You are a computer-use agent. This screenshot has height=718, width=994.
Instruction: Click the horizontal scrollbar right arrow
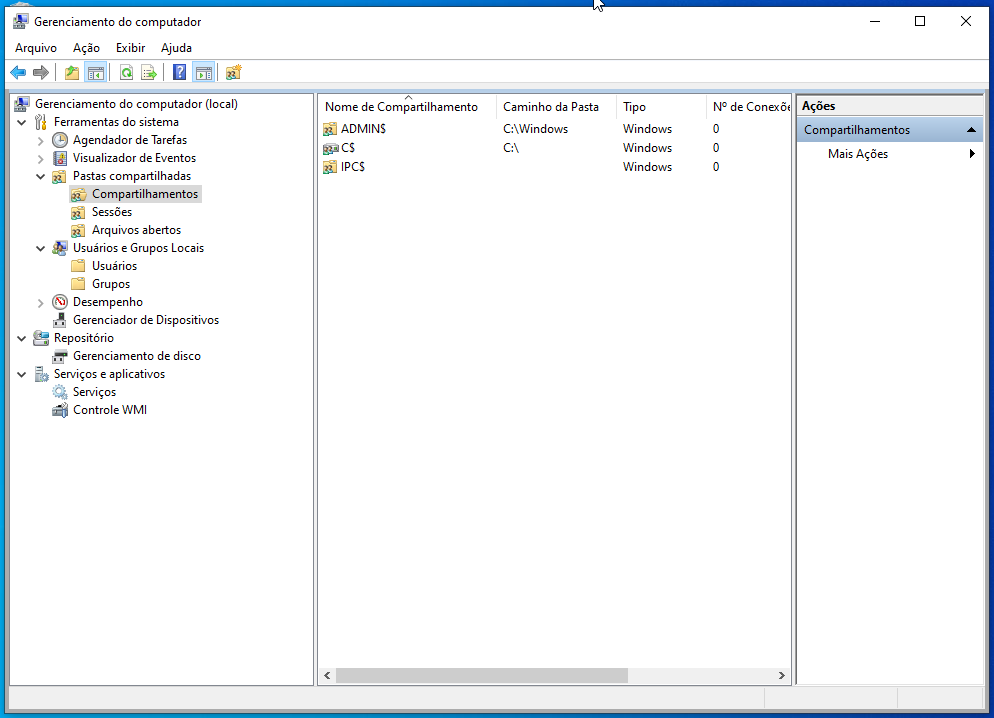coord(782,676)
